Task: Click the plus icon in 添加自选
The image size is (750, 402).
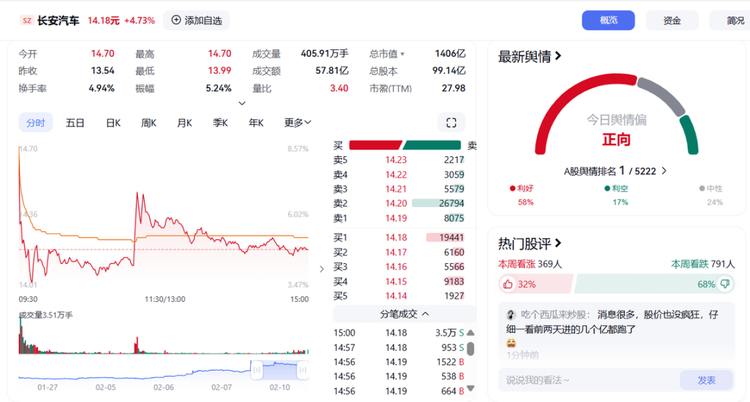Action: (x=176, y=20)
